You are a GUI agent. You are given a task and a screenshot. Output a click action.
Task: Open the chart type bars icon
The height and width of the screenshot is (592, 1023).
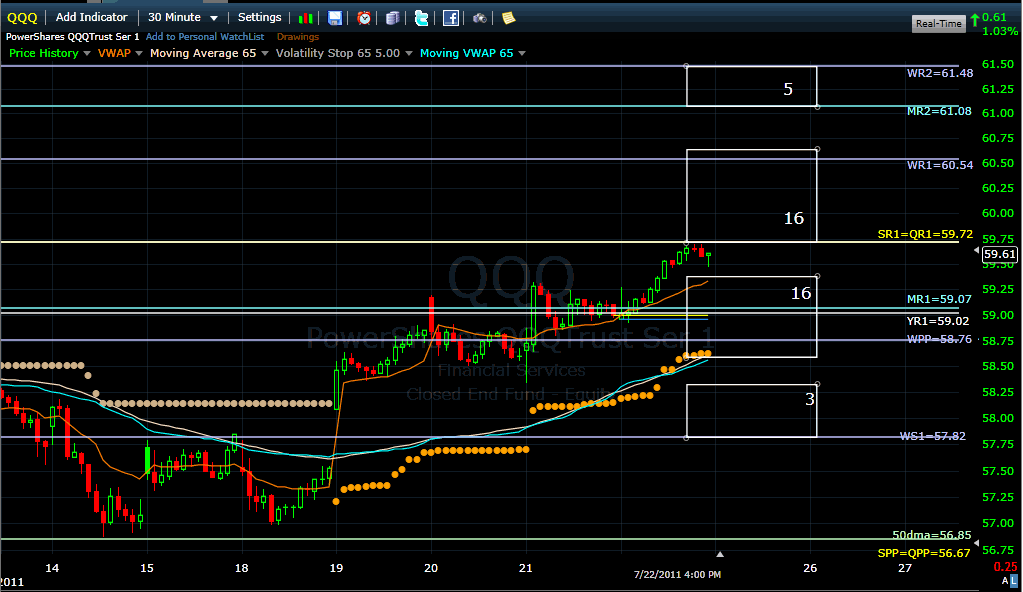point(305,18)
